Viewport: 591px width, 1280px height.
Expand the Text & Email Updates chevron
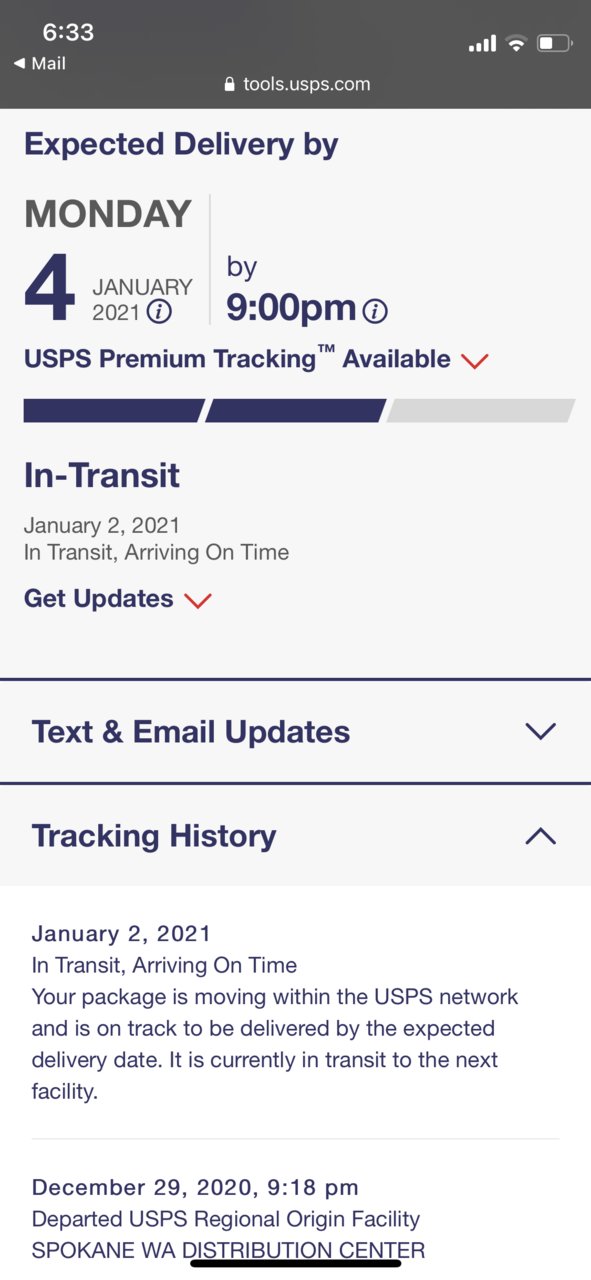pos(540,731)
